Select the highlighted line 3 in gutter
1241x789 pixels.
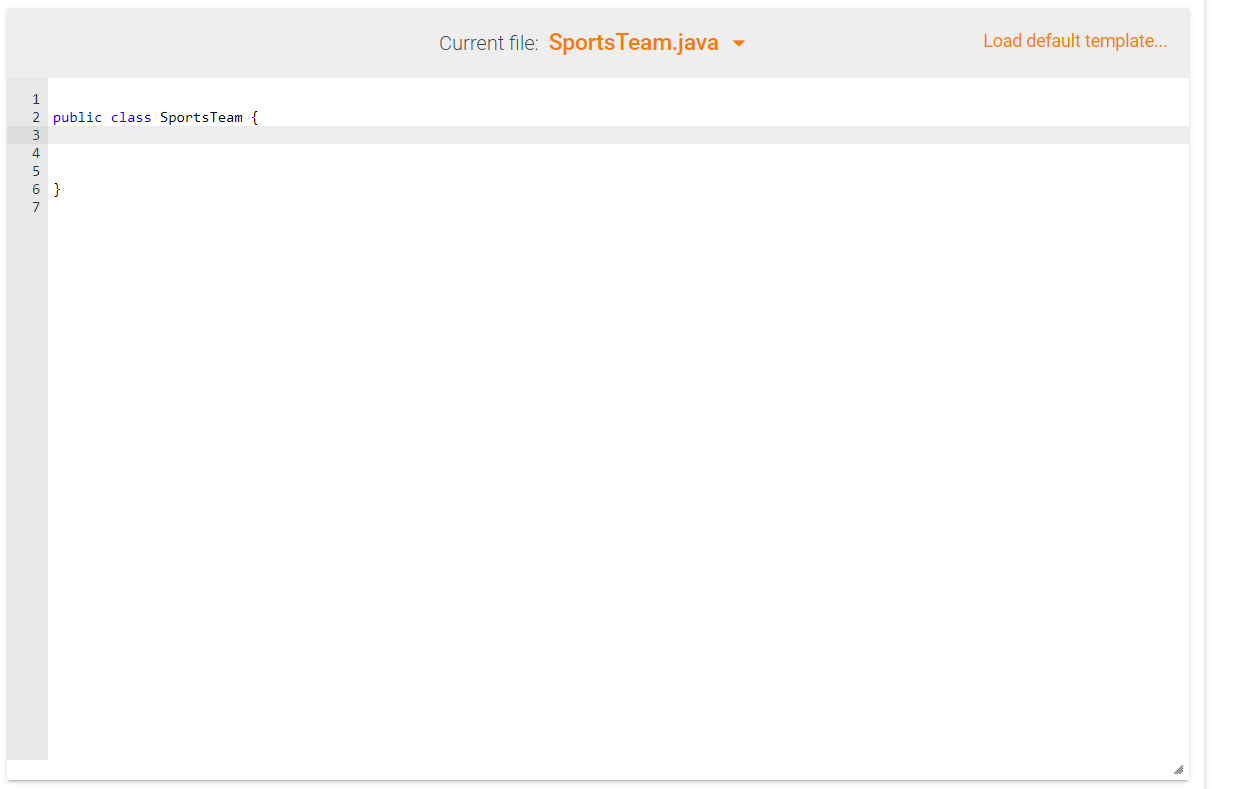36,135
